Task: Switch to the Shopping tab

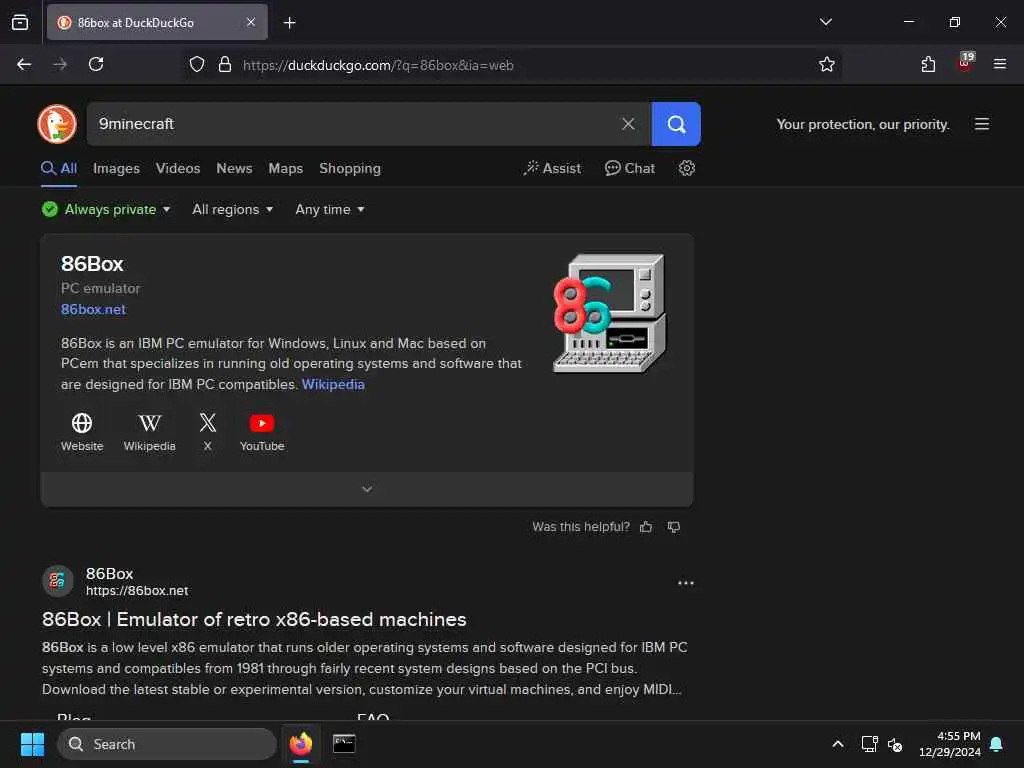Action: [349, 168]
